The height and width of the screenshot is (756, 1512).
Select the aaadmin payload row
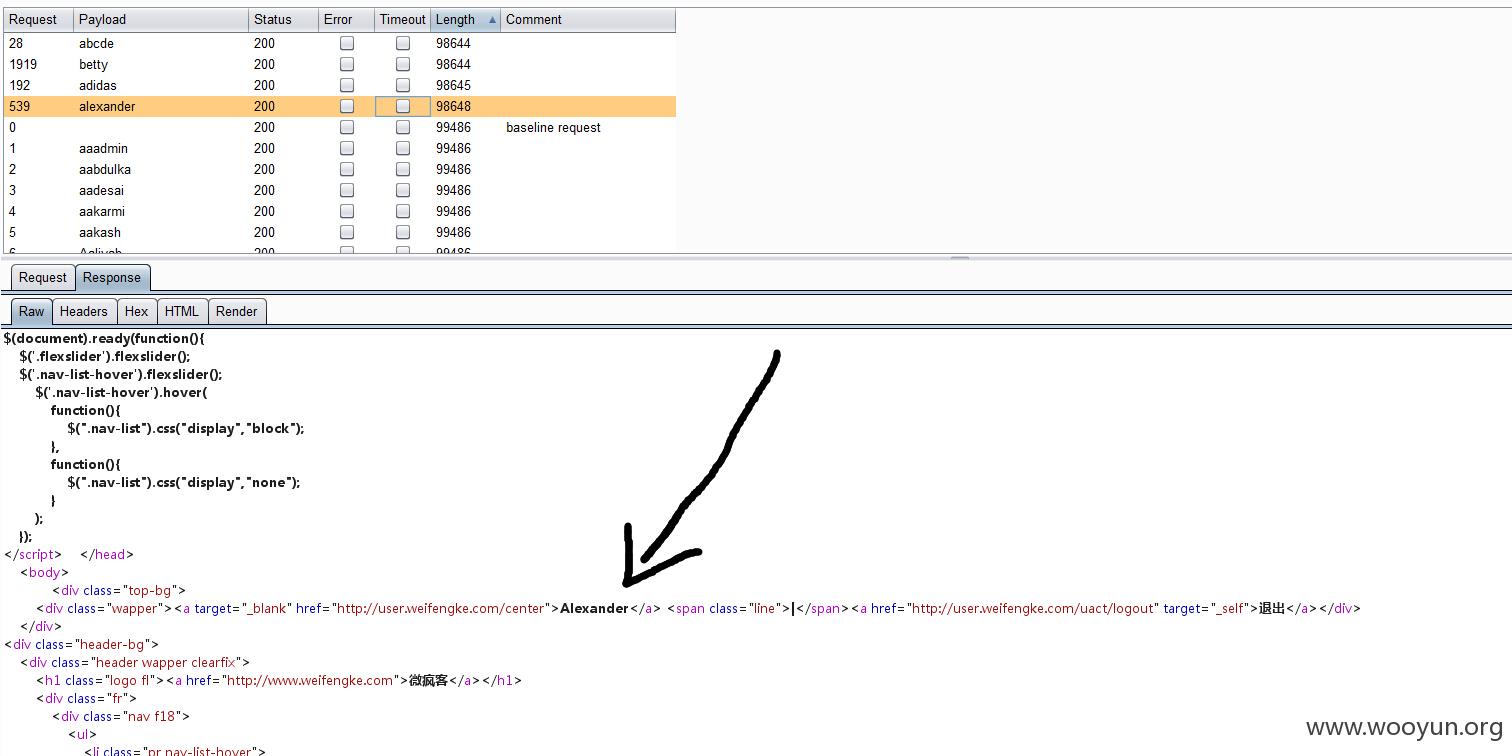coord(340,148)
